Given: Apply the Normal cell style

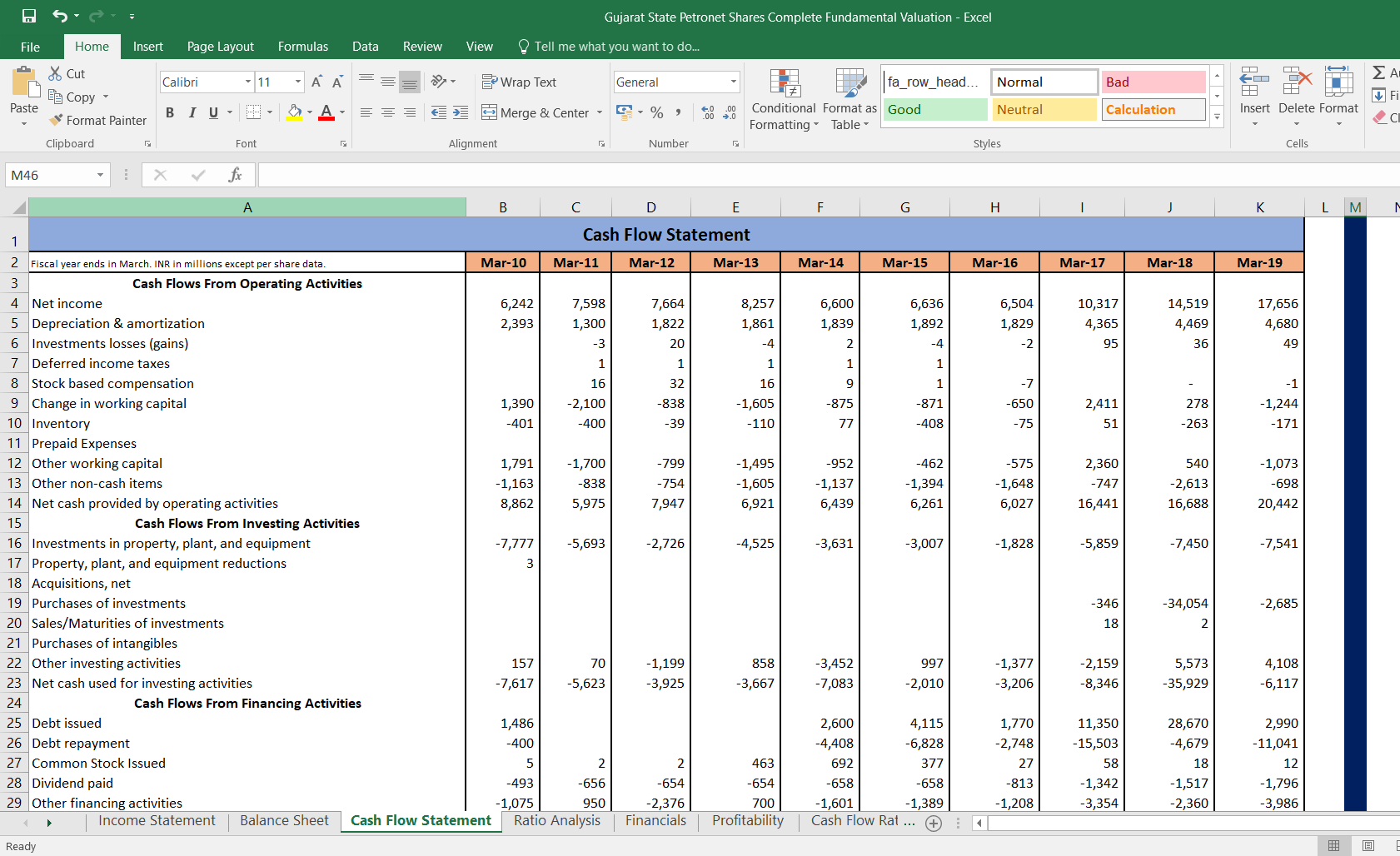Looking at the screenshot, I should click(x=1044, y=82).
